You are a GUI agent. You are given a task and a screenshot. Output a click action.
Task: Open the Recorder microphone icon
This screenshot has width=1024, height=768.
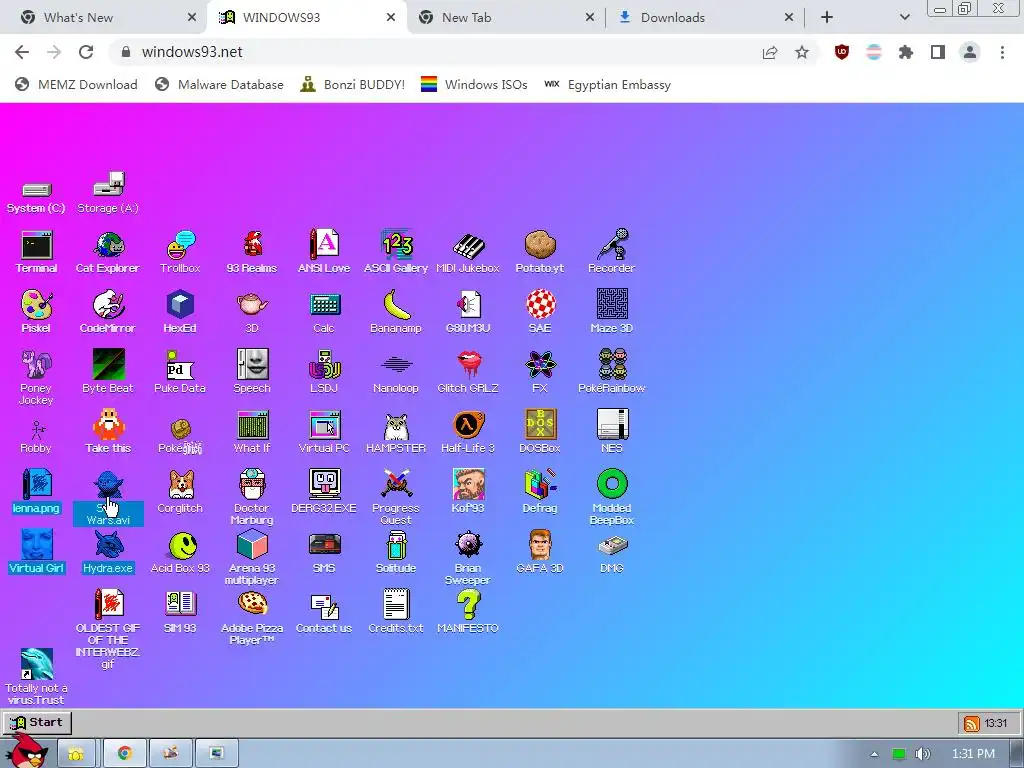coord(611,251)
